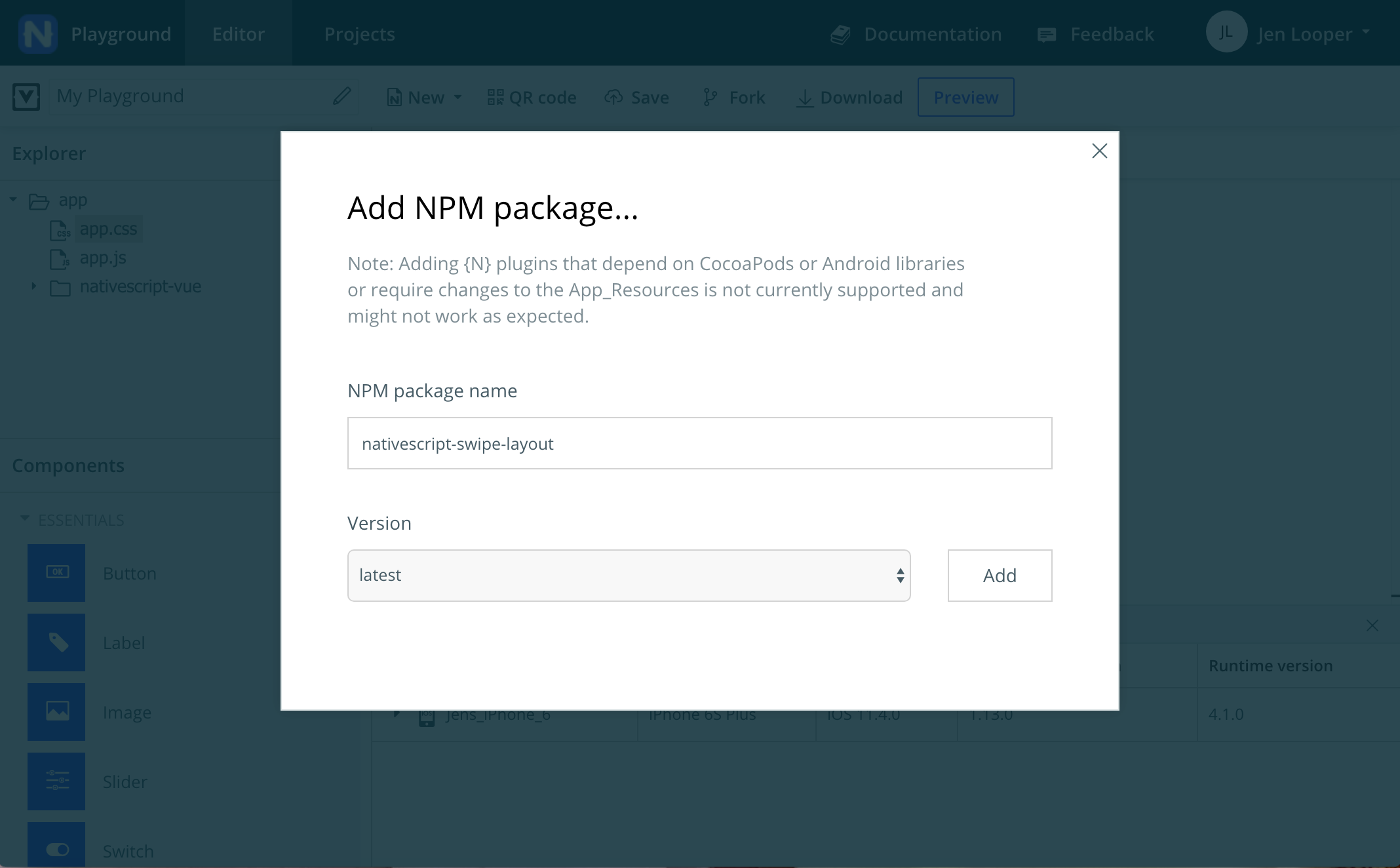Image resolution: width=1400 pixels, height=868 pixels.
Task: Open the Feedback link
Action: pos(1112,33)
